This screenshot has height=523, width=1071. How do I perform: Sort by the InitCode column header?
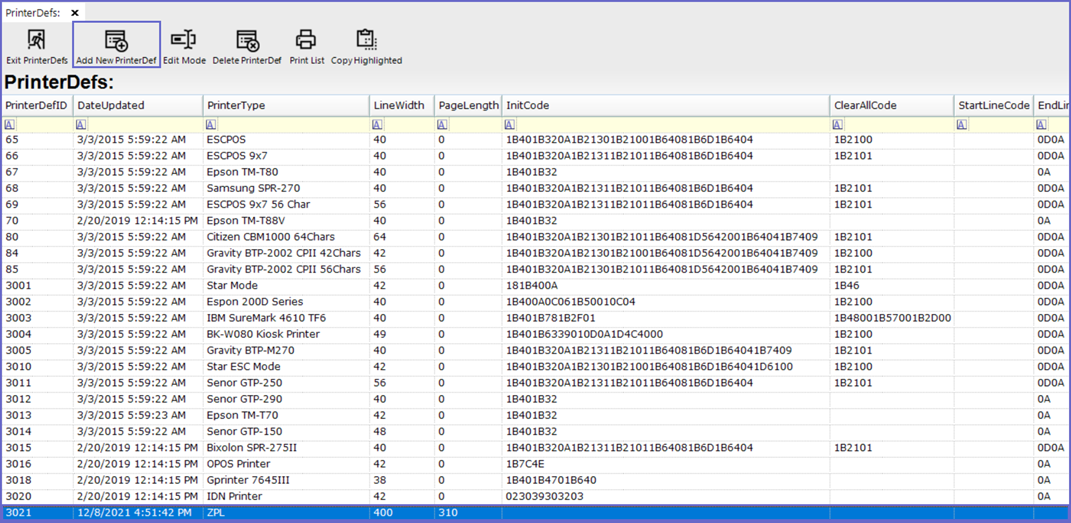pos(528,105)
